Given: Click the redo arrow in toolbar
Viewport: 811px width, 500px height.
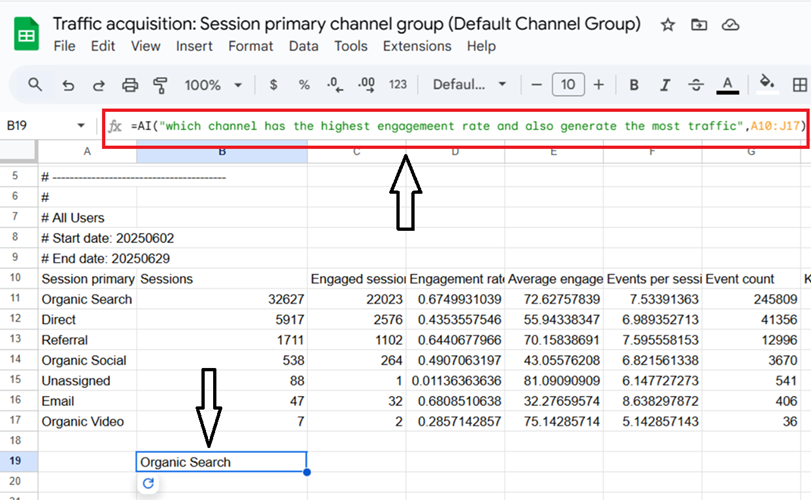Looking at the screenshot, I should click(x=98, y=85).
